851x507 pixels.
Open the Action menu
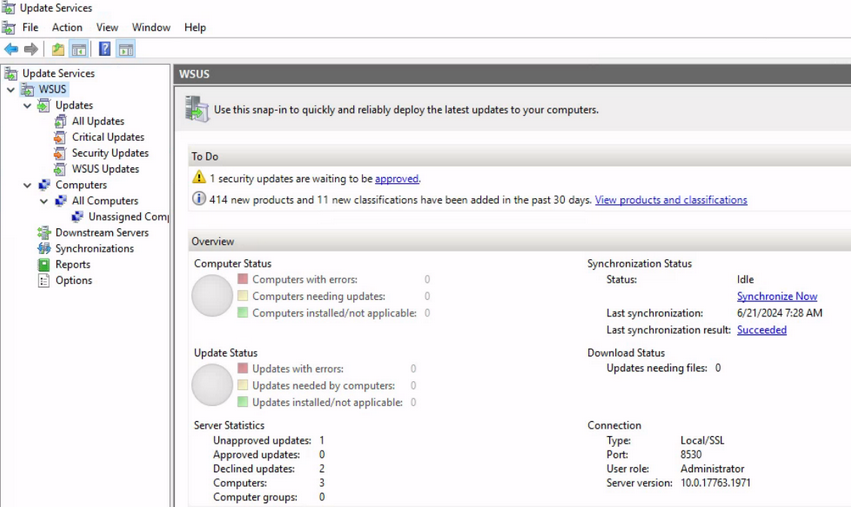pyautogui.click(x=67, y=27)
